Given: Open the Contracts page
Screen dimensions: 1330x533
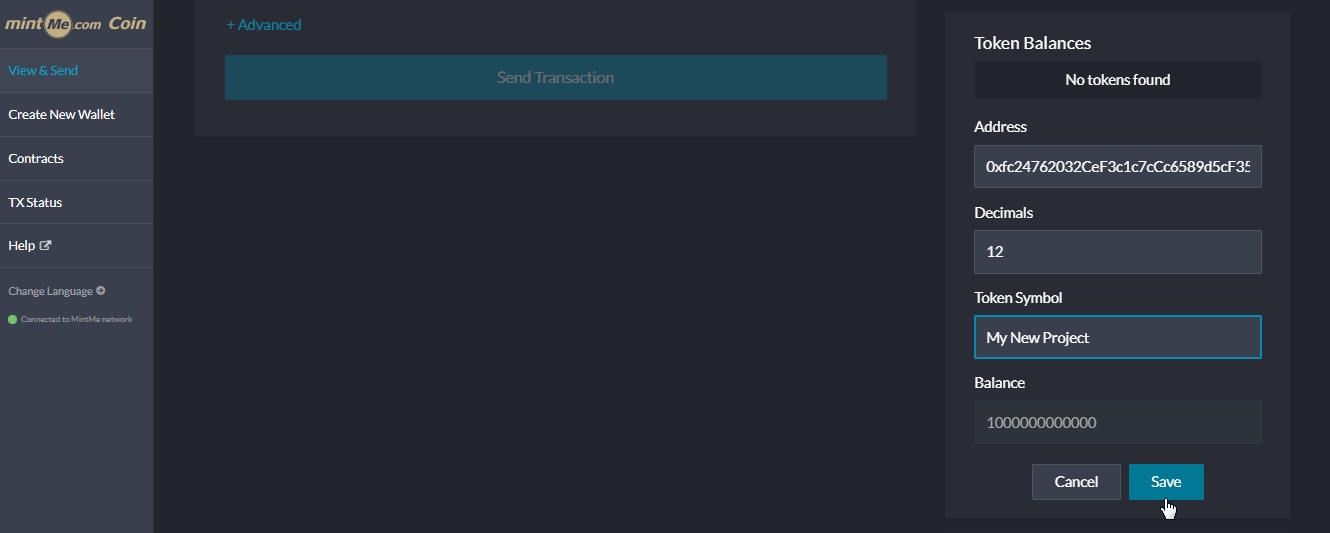Looking at the screenshot, I should (x=36, y=159).
